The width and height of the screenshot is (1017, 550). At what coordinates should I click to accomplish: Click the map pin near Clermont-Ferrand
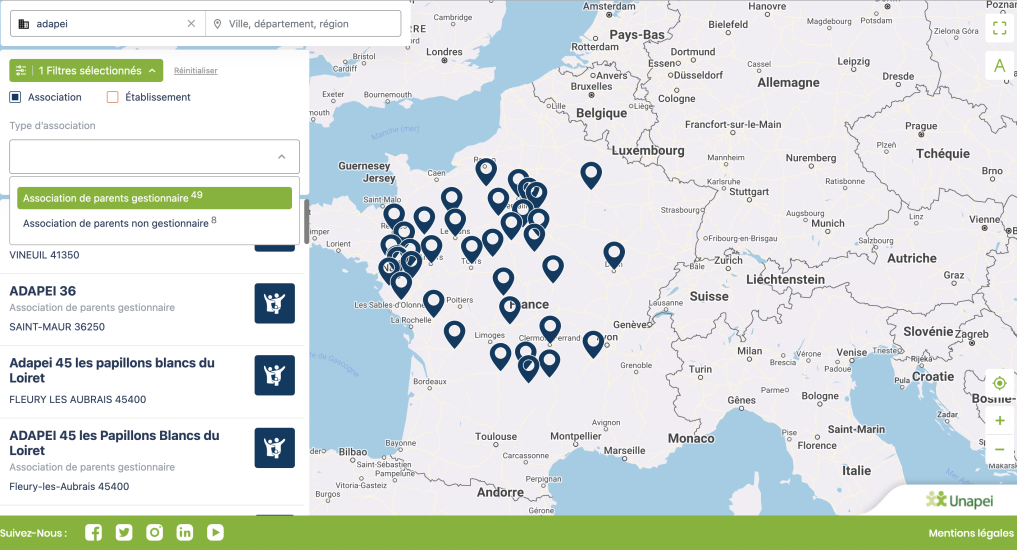tap(550, 328)
